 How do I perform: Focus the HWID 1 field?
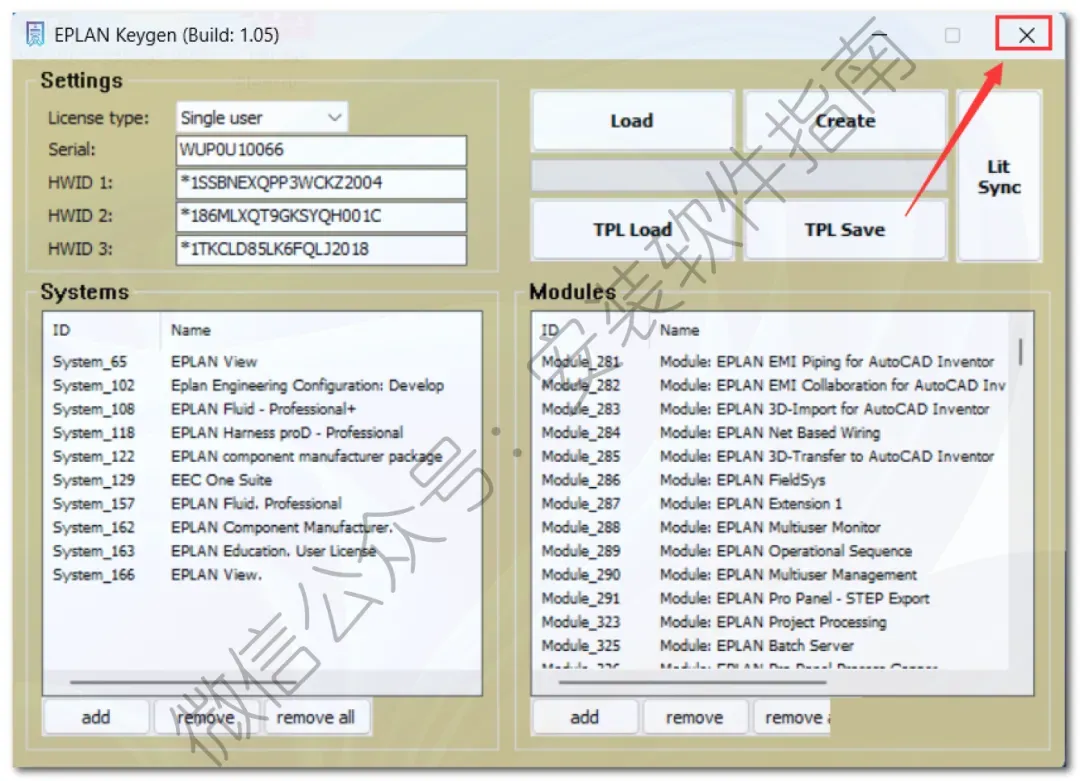pos(321,183)
